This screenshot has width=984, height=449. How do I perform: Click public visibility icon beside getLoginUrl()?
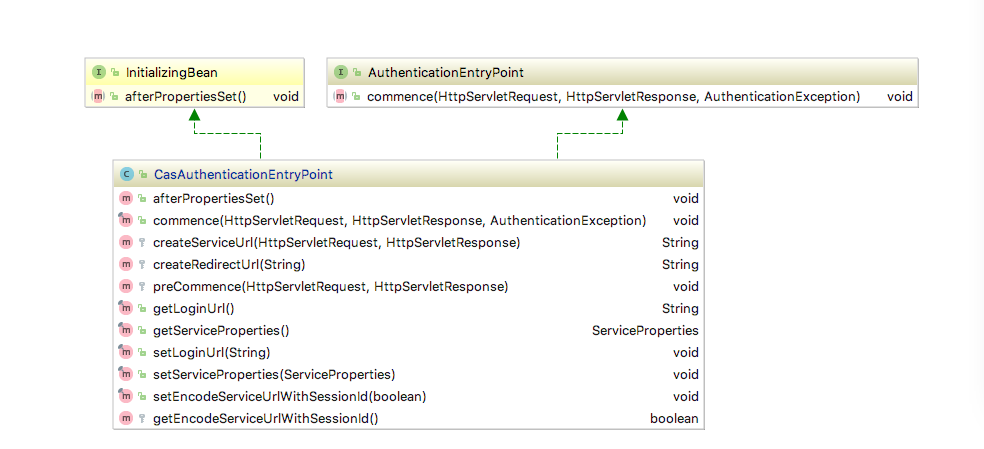click(x=142, y=308)
